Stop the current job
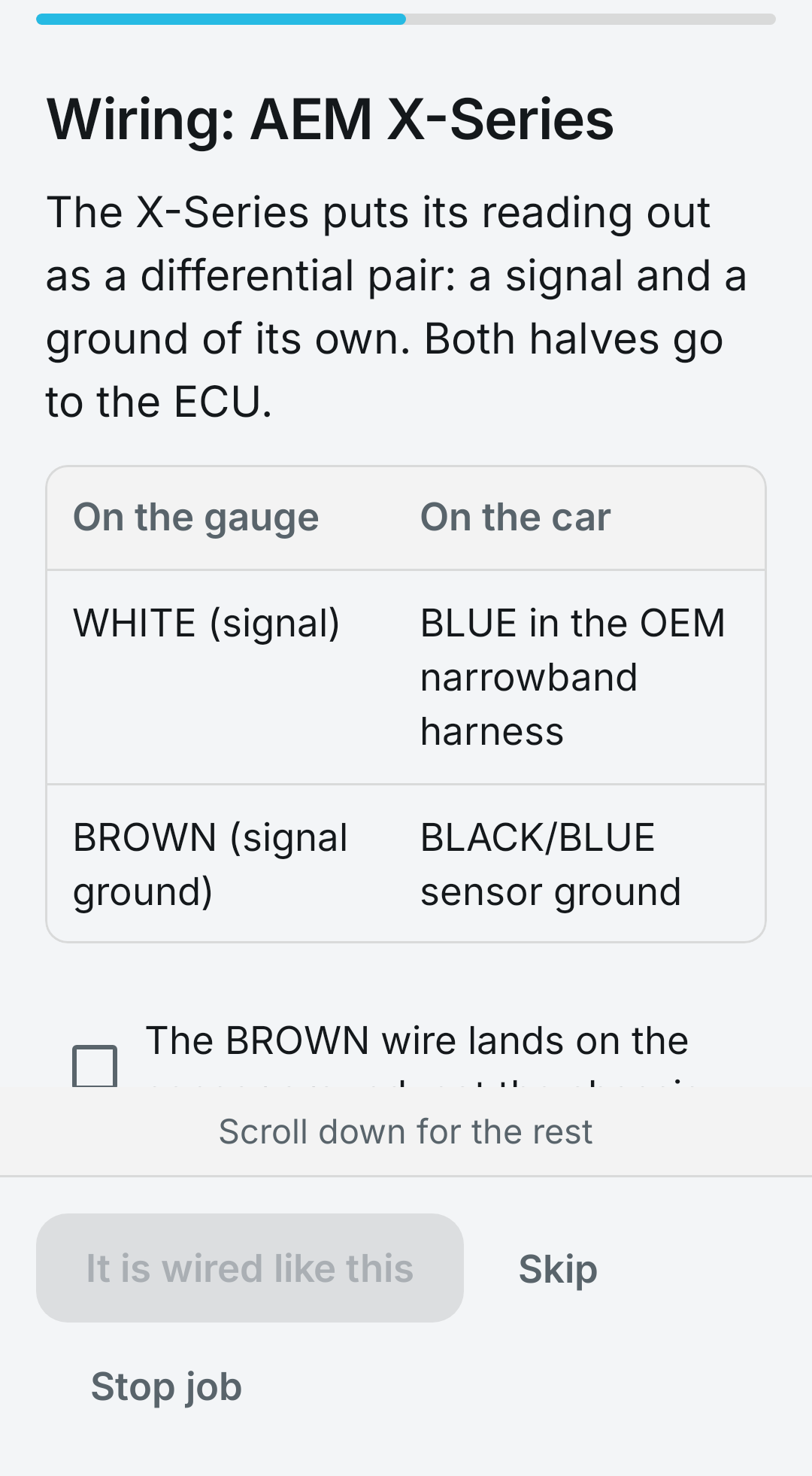Screen dimensions: 812x1476 tap(166, 1386)
